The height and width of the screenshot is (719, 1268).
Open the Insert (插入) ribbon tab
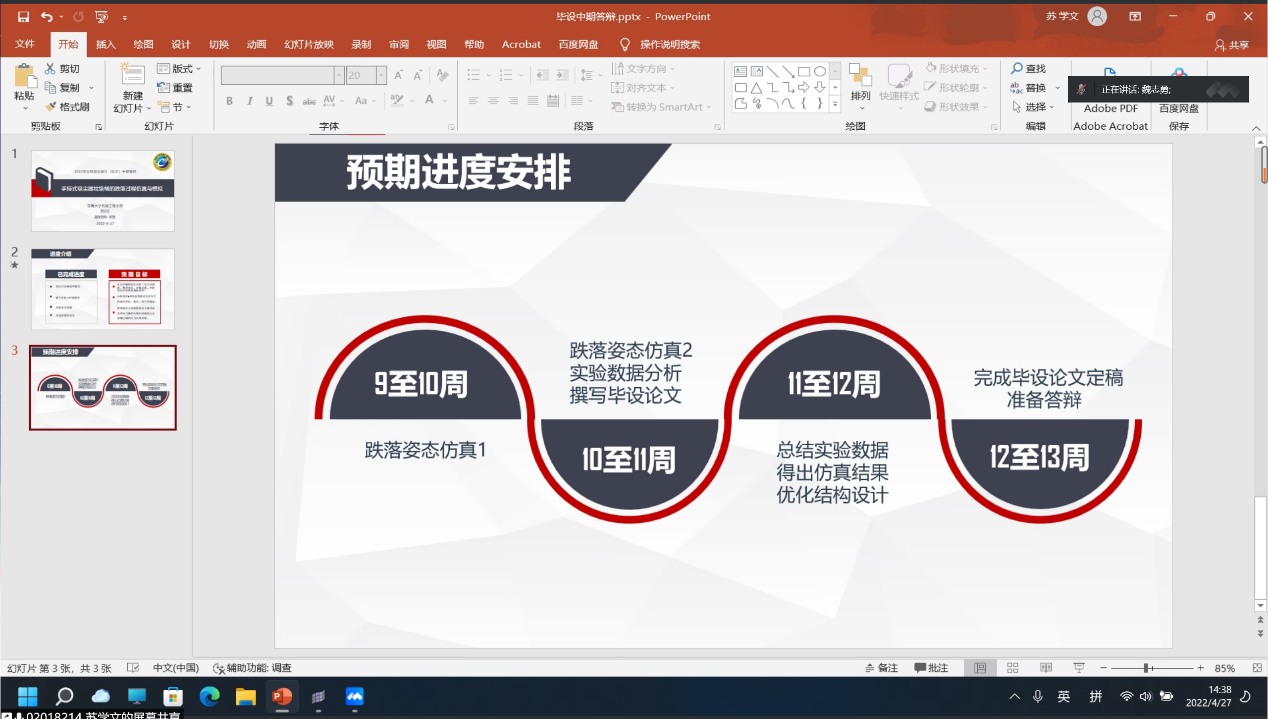106,45
